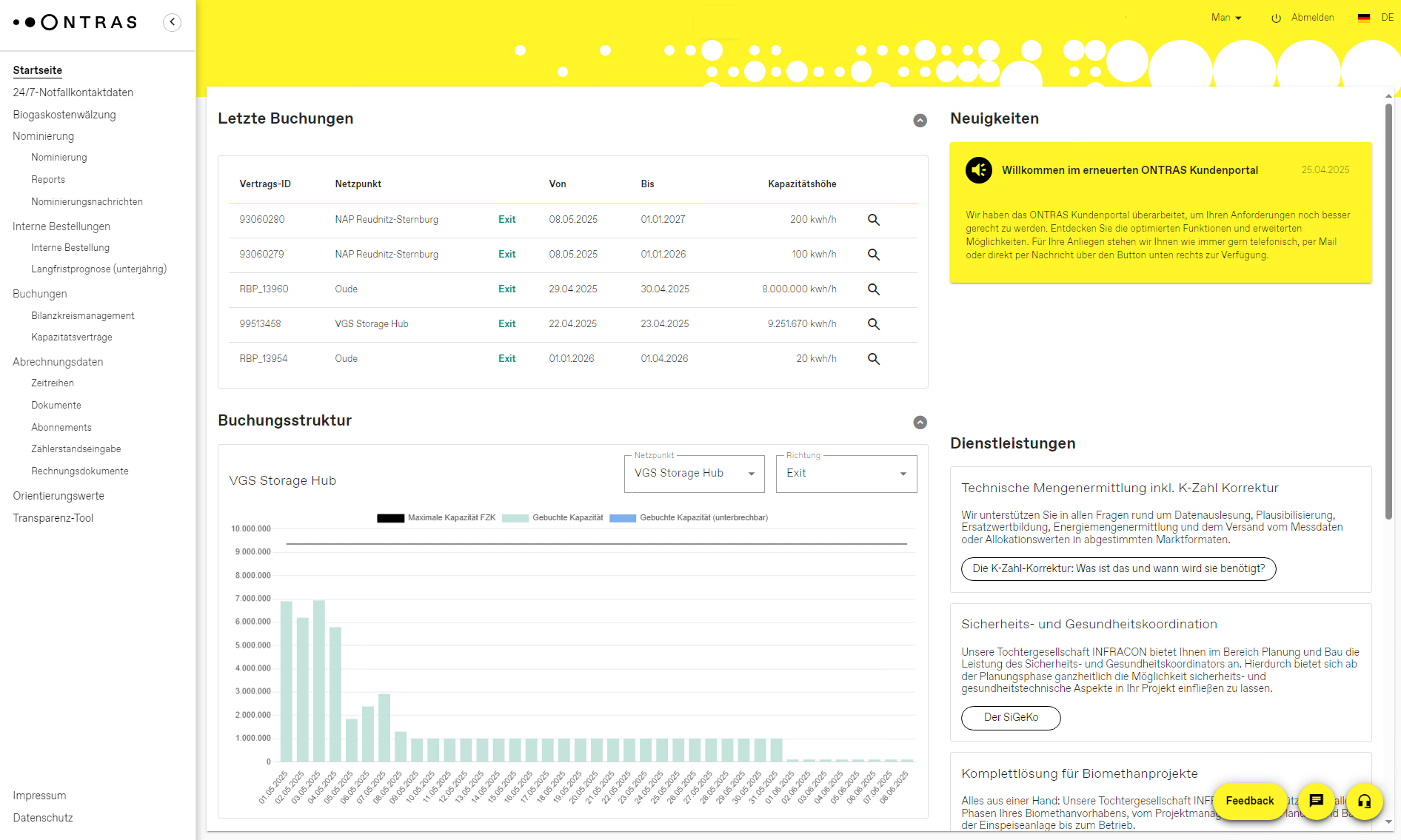Screen dimensions: 1401x840
Task: Open the Man user menu dropdown
Action: [1226, 18]
